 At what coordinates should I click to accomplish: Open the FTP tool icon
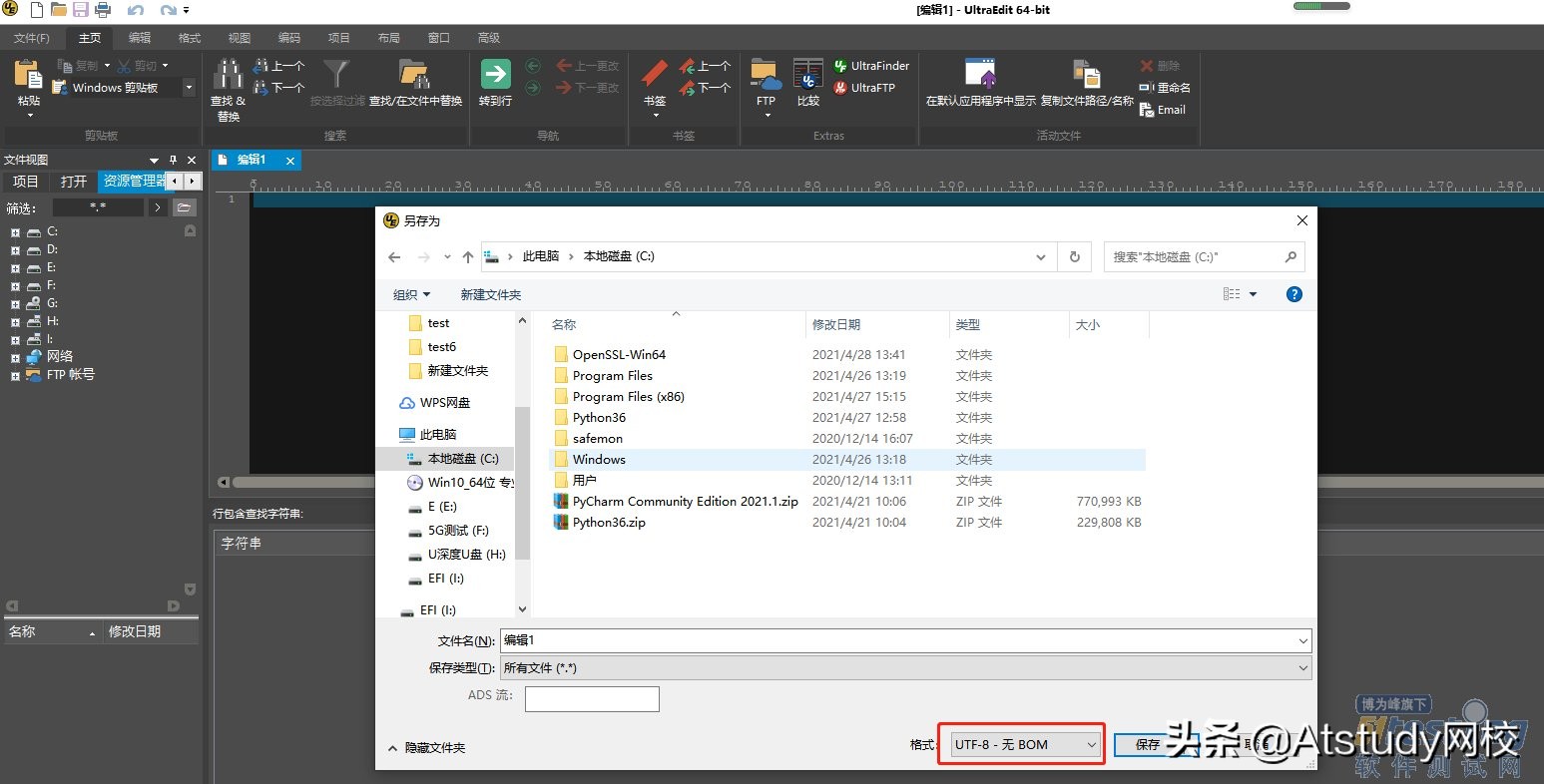(766, 76)
